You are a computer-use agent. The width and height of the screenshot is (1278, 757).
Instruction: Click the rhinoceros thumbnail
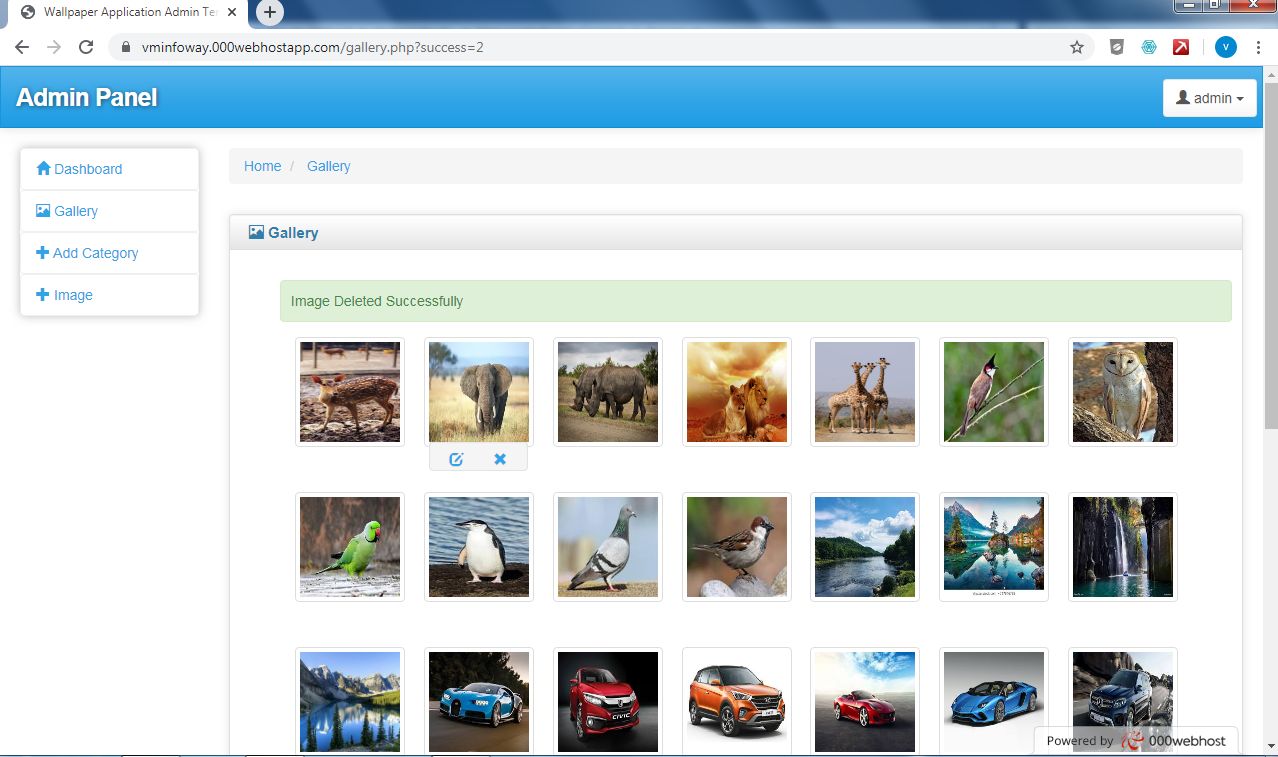(608, 392)
